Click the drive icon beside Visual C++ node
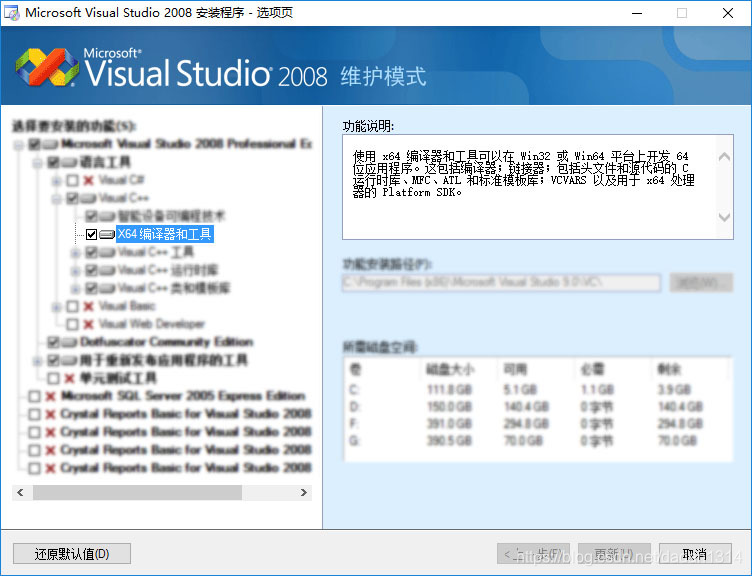 88,198
